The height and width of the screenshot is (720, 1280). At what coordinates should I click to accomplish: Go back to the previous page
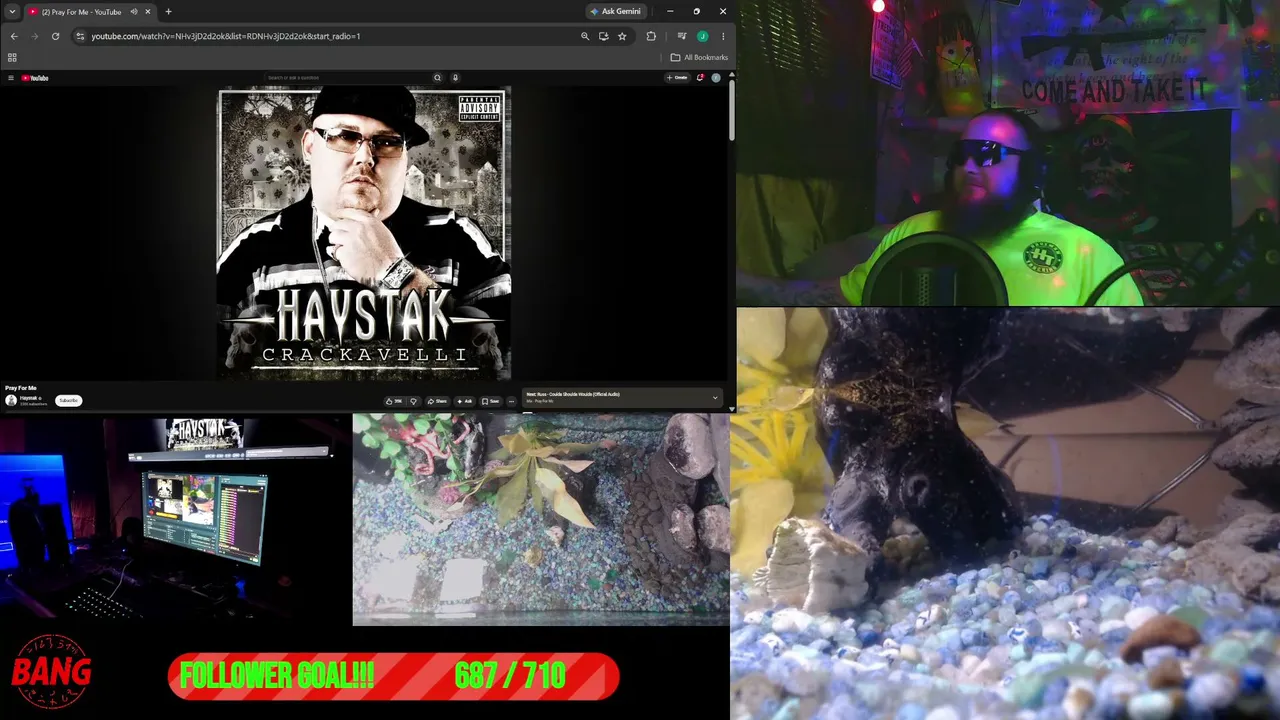13,36
